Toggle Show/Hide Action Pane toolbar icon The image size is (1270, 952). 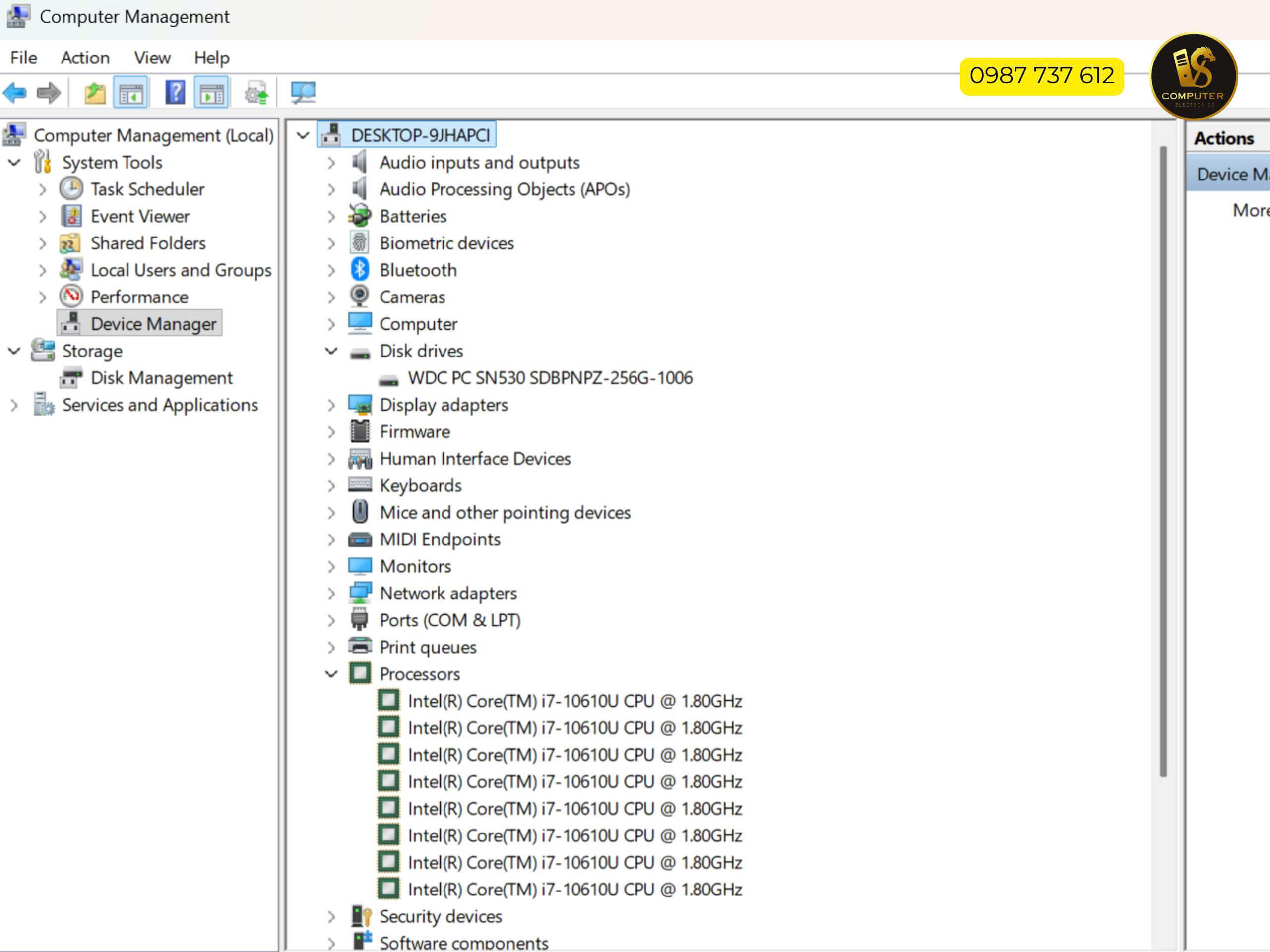pyautogui.click(x=212, y=92)
